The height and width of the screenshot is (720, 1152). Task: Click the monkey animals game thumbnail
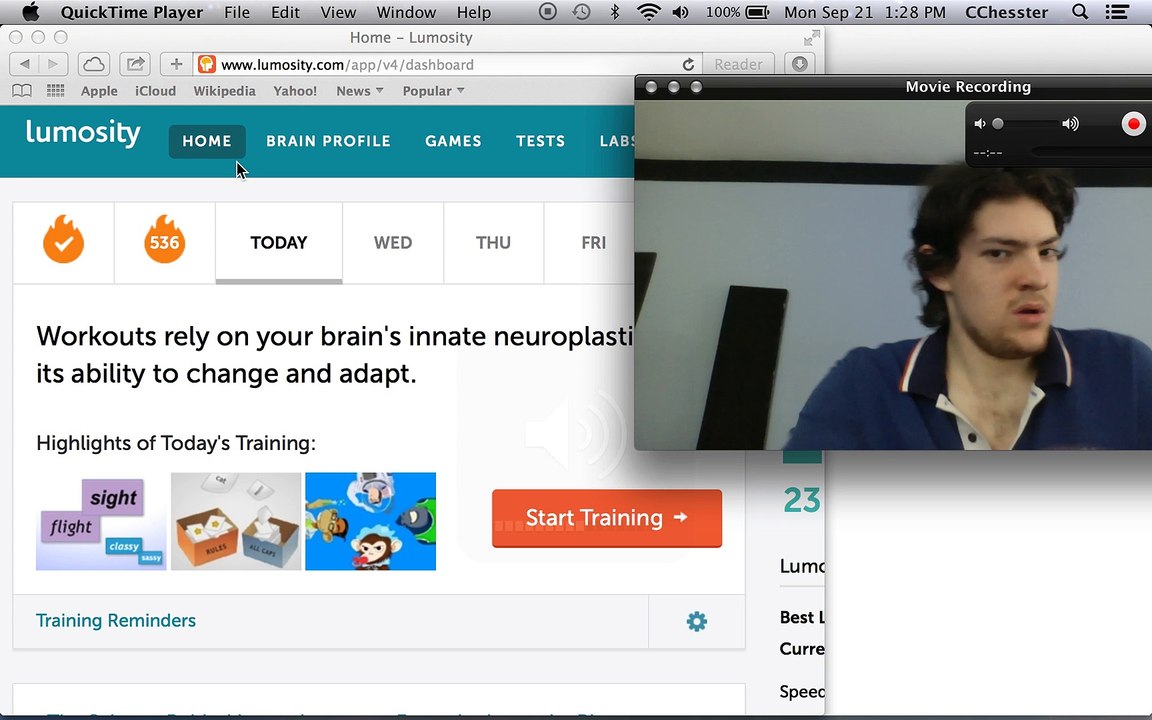pos(370,522)
